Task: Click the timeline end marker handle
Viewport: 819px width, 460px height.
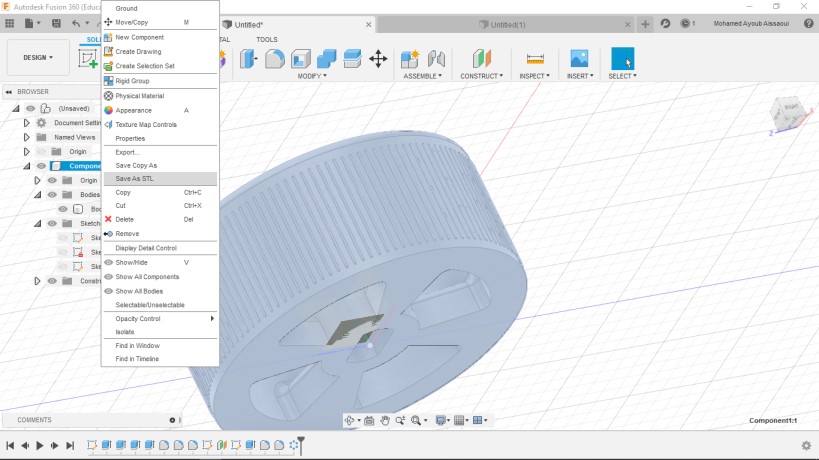Action: pyautogui.click(x=301, y=445)
